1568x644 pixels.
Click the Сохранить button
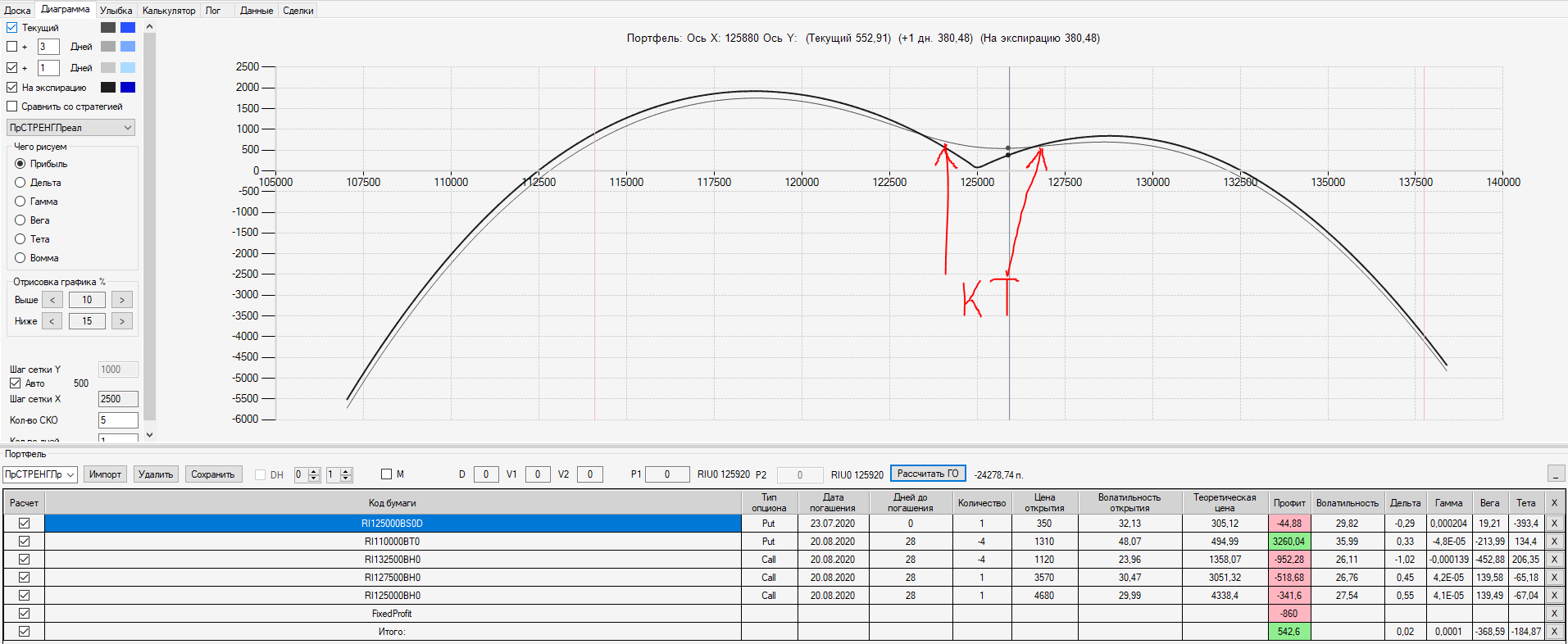click(x=213, y=474)
